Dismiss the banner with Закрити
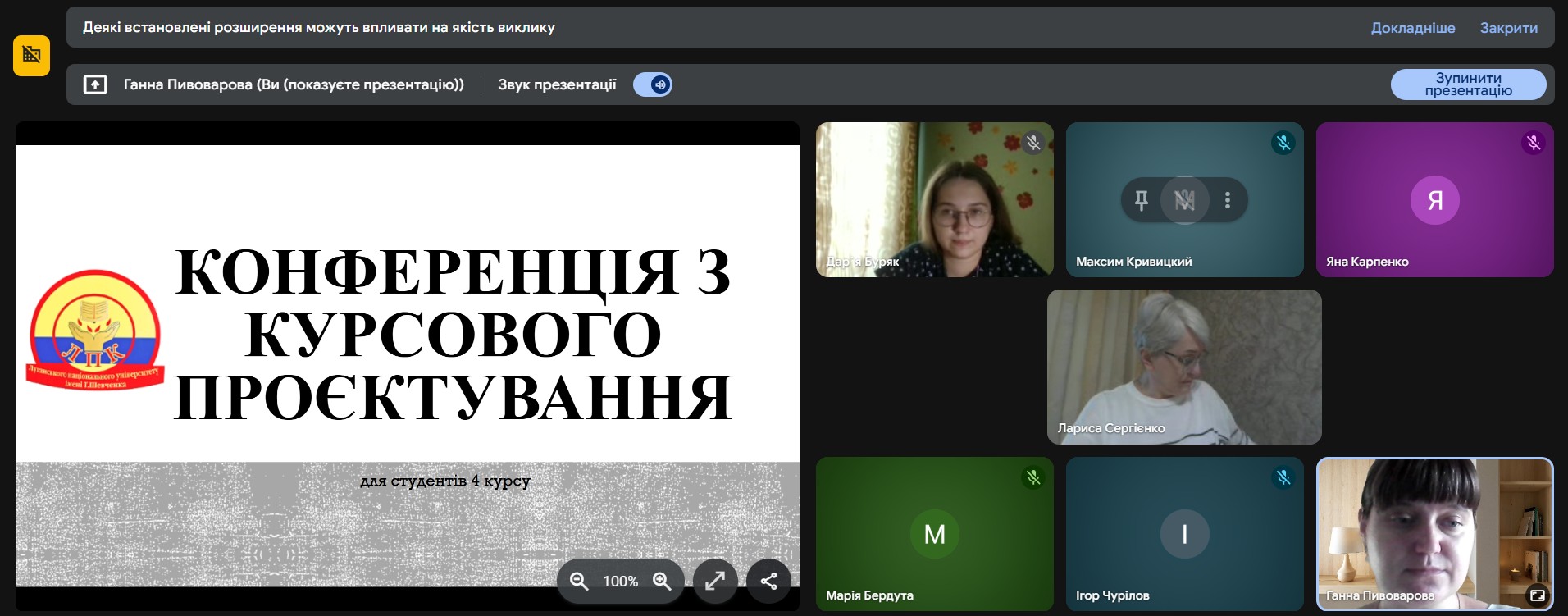Viewport: 1568px width, 616px height. click(1508, 28)
